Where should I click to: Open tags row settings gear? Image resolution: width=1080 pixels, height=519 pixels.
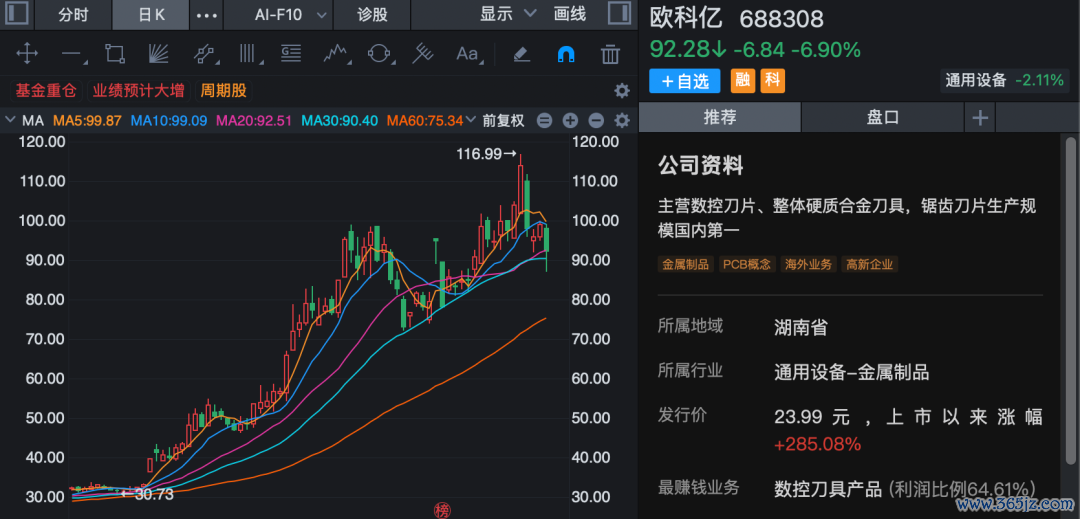tap(621, 90)
